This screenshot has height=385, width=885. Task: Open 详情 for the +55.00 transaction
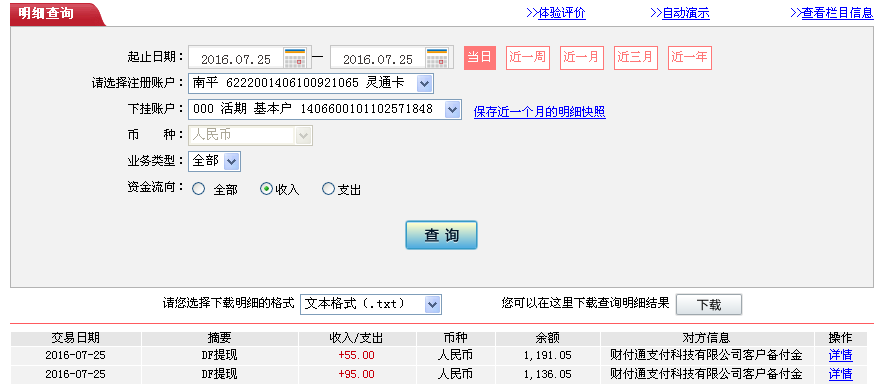[840, 356]
